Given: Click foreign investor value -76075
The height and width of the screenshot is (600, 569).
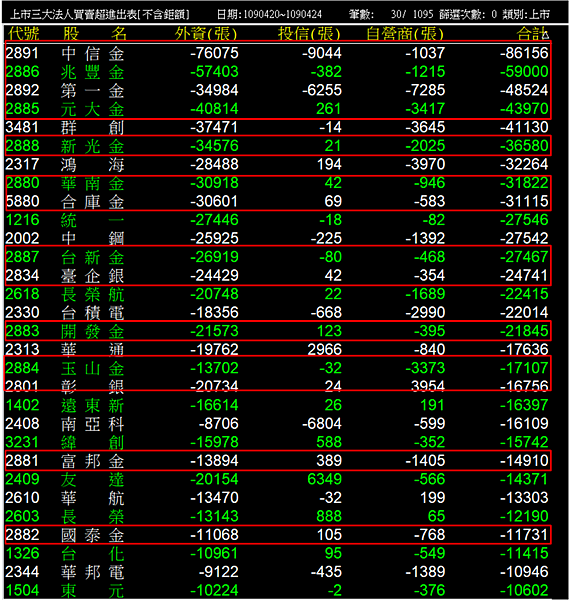Looking at the screenshot, I should [214, 53].
